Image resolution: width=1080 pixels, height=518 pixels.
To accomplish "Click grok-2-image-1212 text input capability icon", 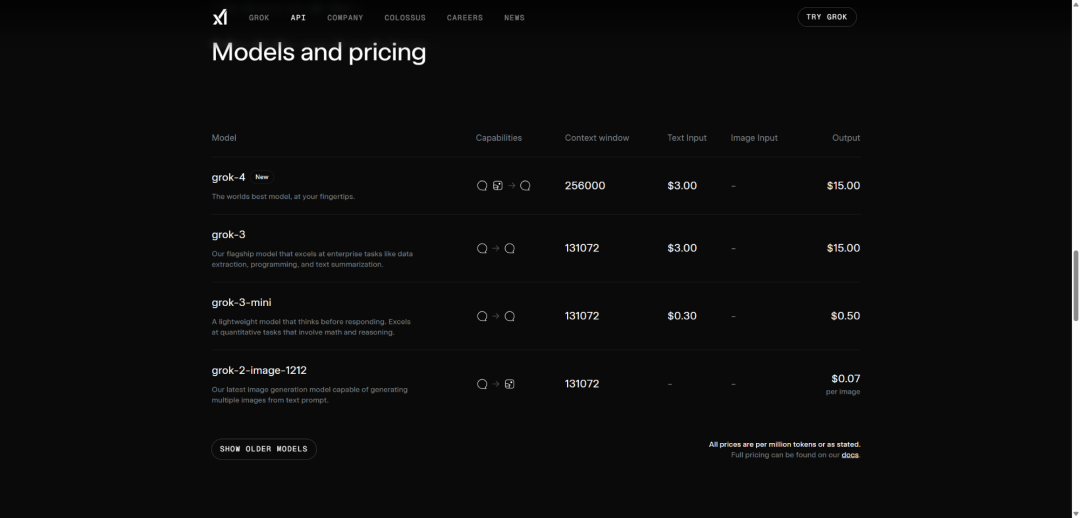I will tap(482, 384).
